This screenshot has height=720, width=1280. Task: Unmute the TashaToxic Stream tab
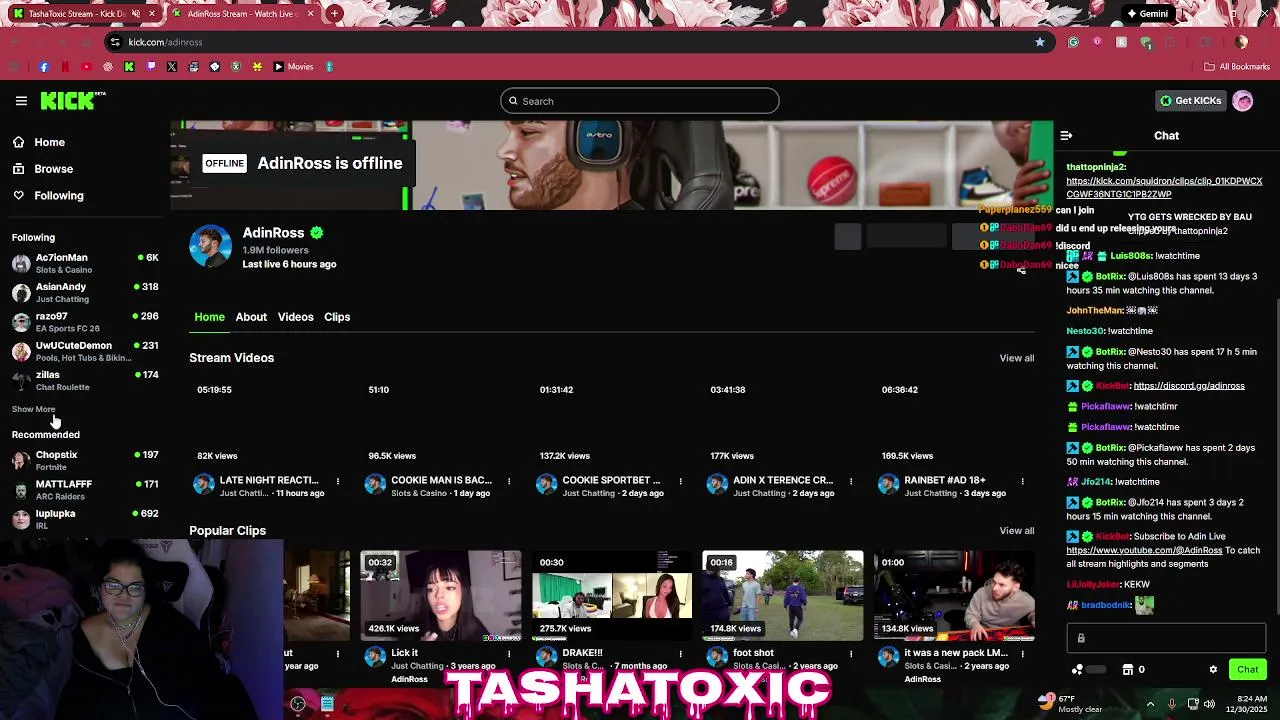pyautogui.click(x=135, y=14)
